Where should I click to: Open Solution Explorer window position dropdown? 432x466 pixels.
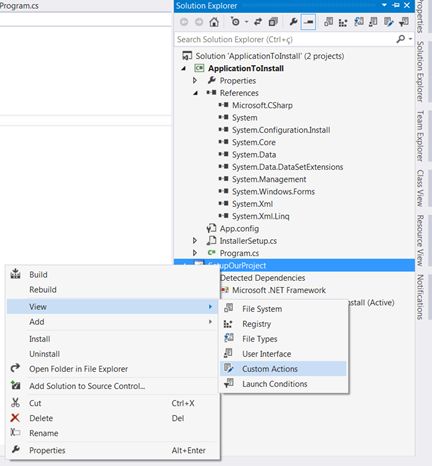click(384, 5)
